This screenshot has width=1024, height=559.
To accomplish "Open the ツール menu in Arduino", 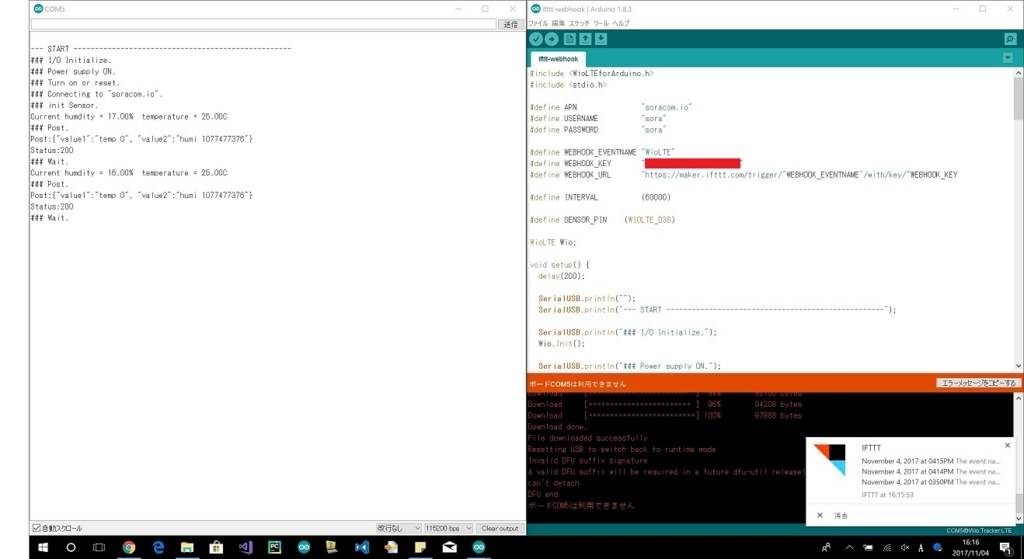I will pos(601,24).
